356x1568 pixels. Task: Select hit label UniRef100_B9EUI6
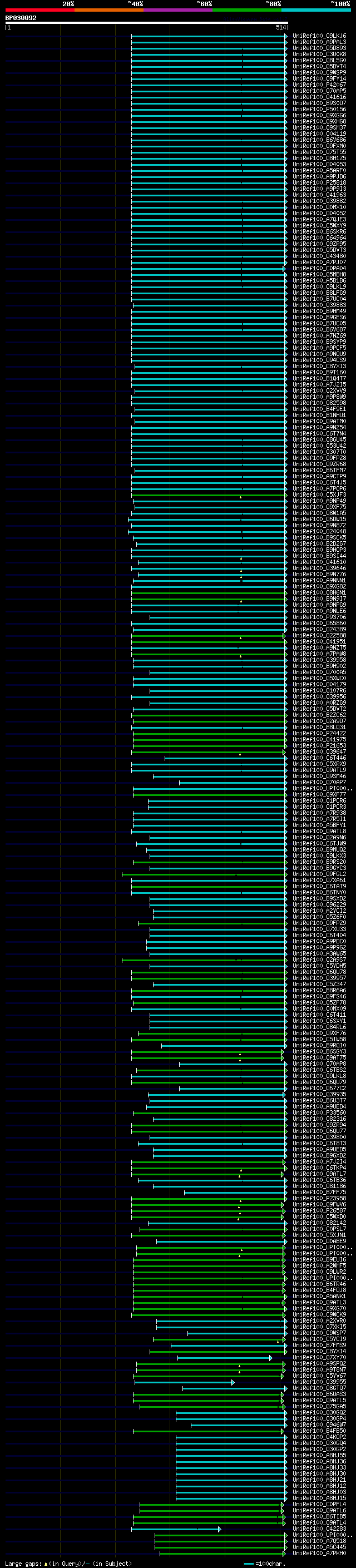319,1259
